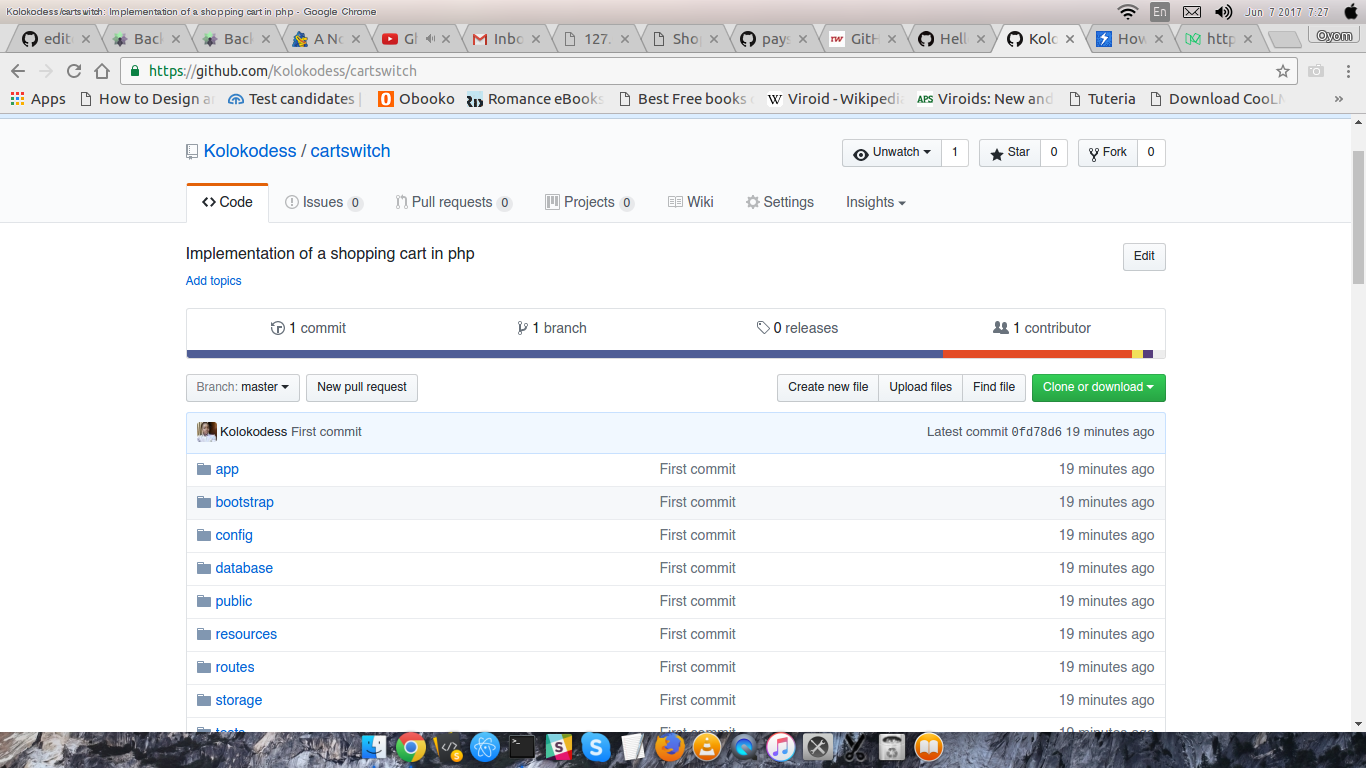
Task: Open the cartswitch repository name link
Action: (x=350, y=151)
